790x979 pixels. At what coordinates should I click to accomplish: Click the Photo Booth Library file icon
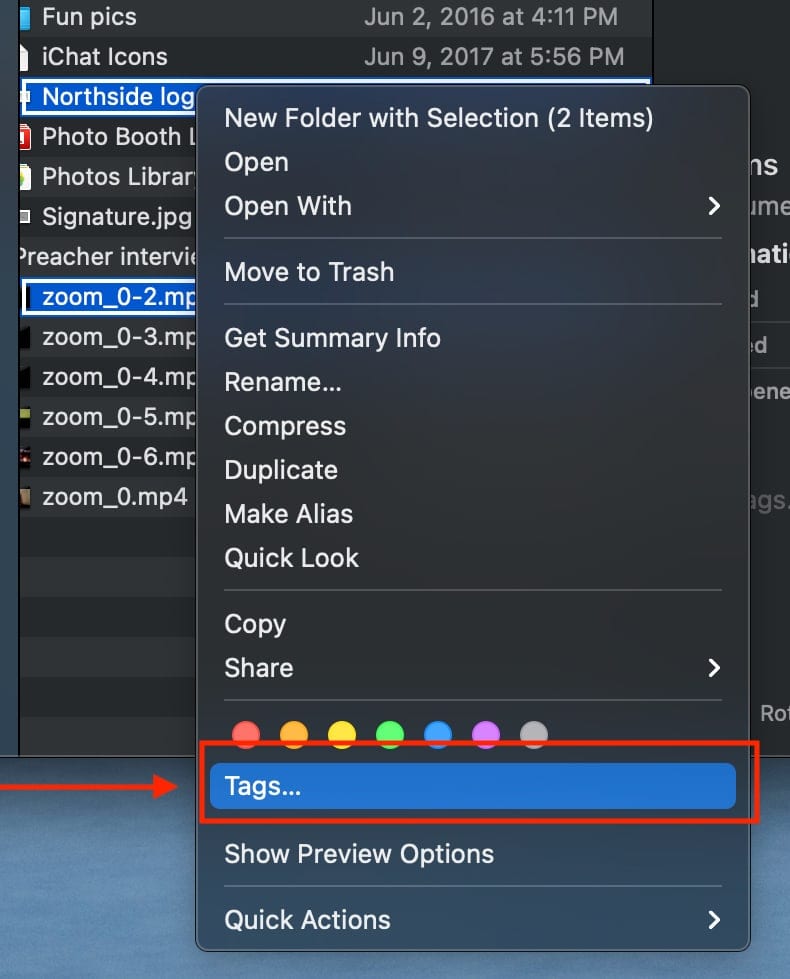(24, 136)
